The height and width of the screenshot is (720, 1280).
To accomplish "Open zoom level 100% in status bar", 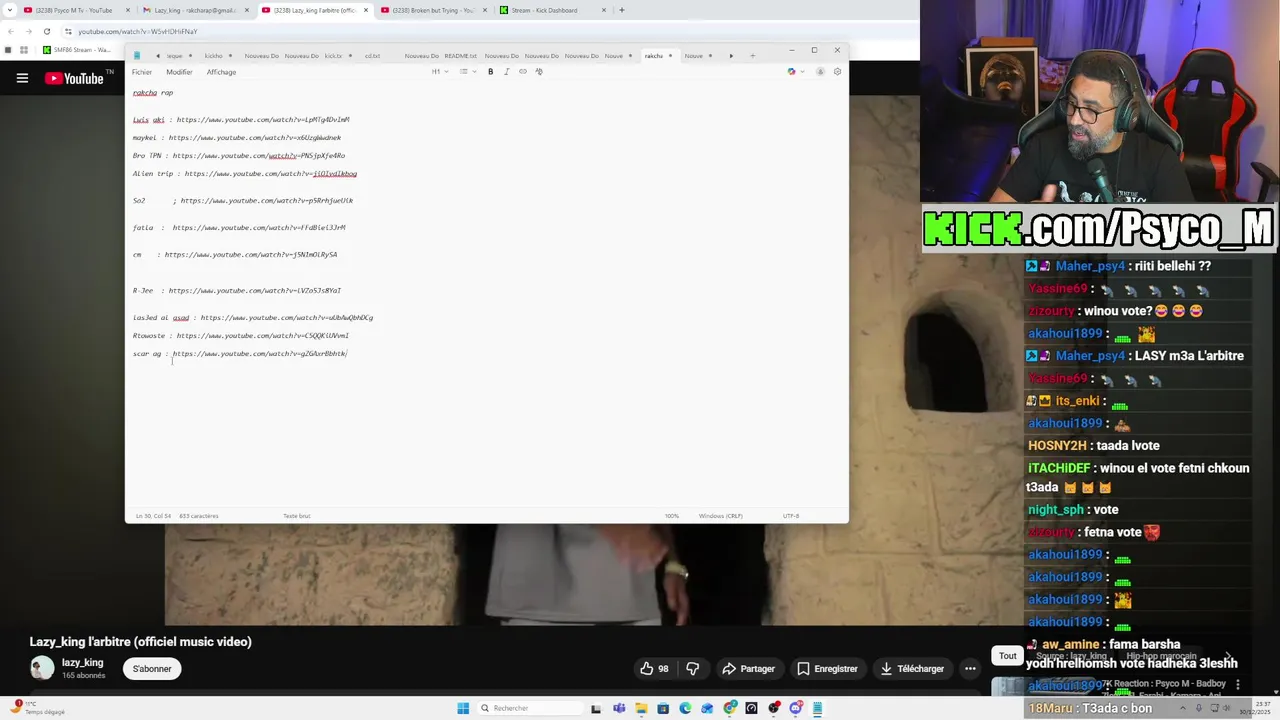I will coord(672,516).
